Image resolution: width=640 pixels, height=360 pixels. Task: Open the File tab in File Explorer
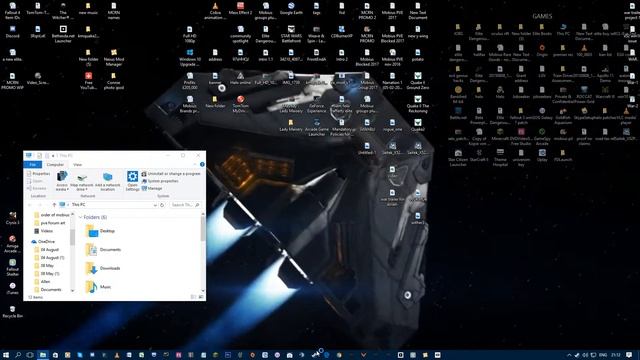pyautogui.click(x=33, y=164)
